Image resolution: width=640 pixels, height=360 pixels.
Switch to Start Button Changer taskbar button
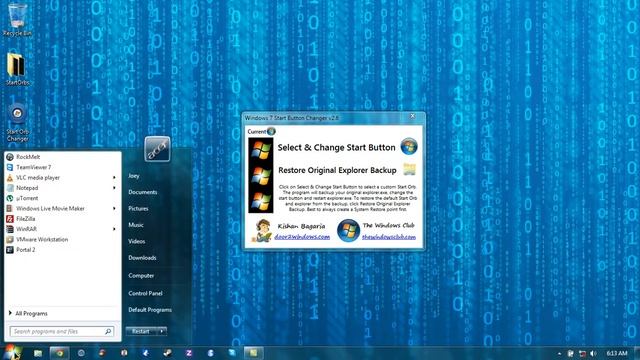tap(253, 353)
